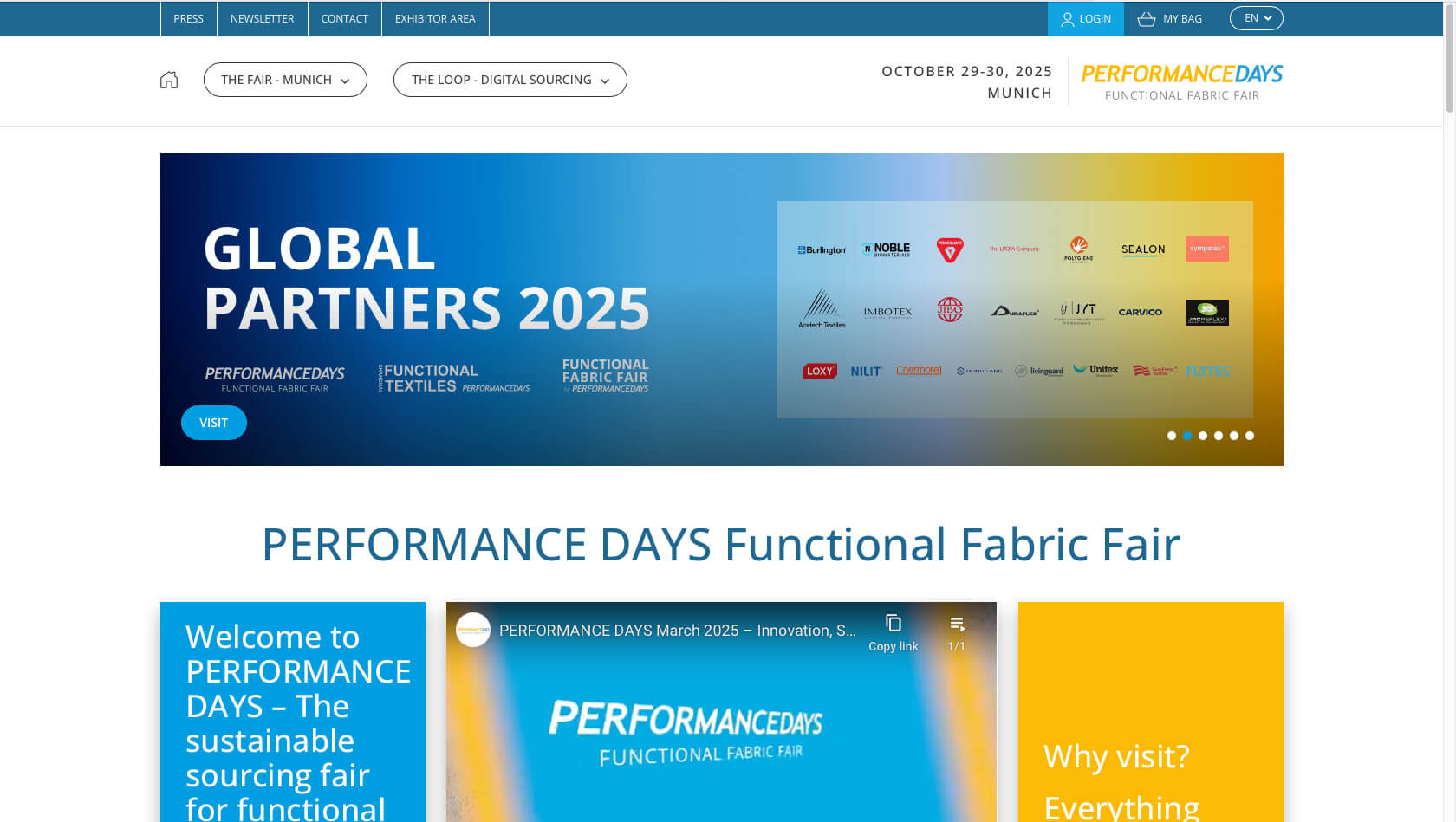The image size is (1456, 822).
Task: Click the Functional Textiles banner logo
Action: point(454,378)
